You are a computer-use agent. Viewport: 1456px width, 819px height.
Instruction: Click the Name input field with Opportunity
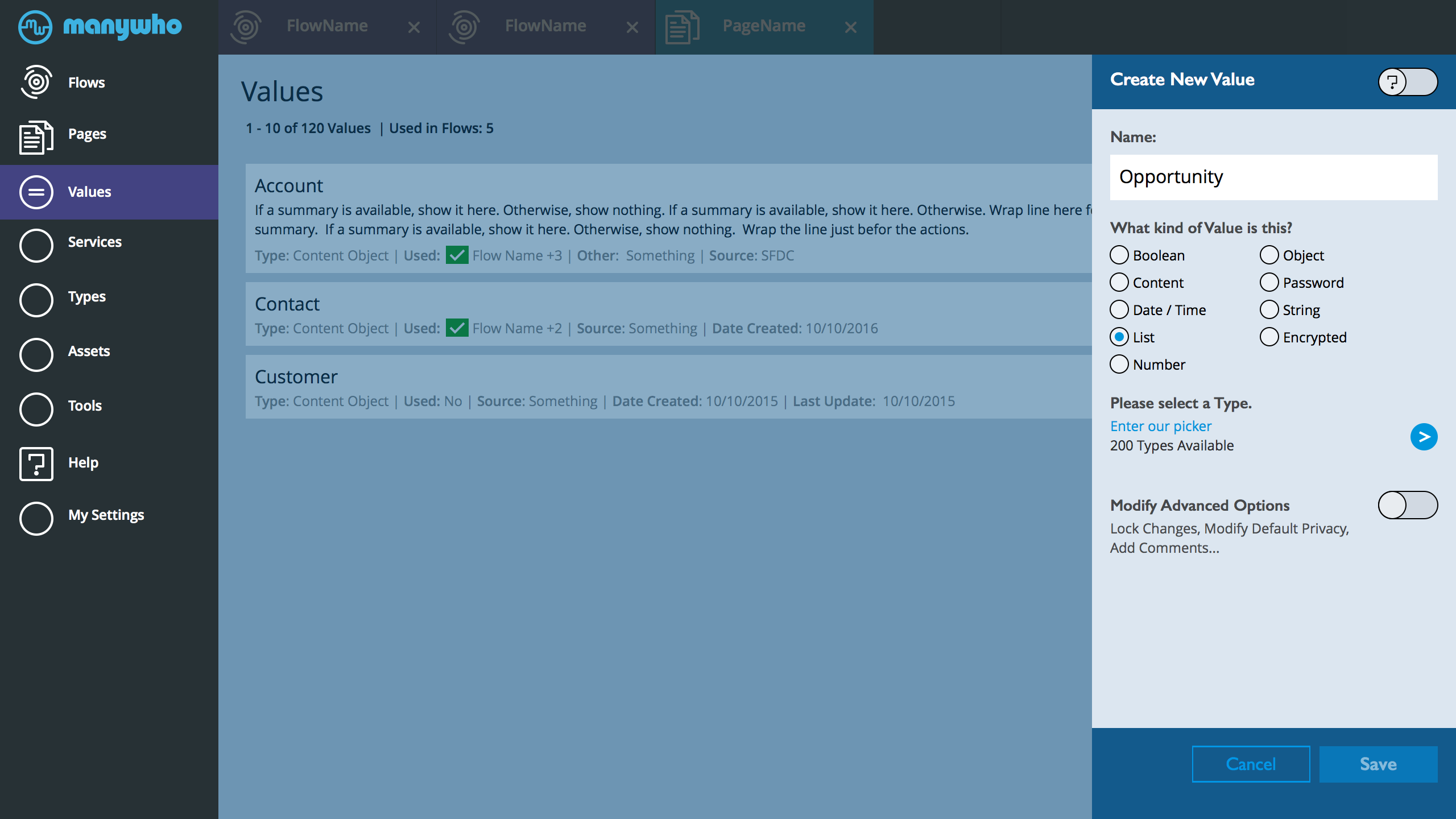(1273, 177)
